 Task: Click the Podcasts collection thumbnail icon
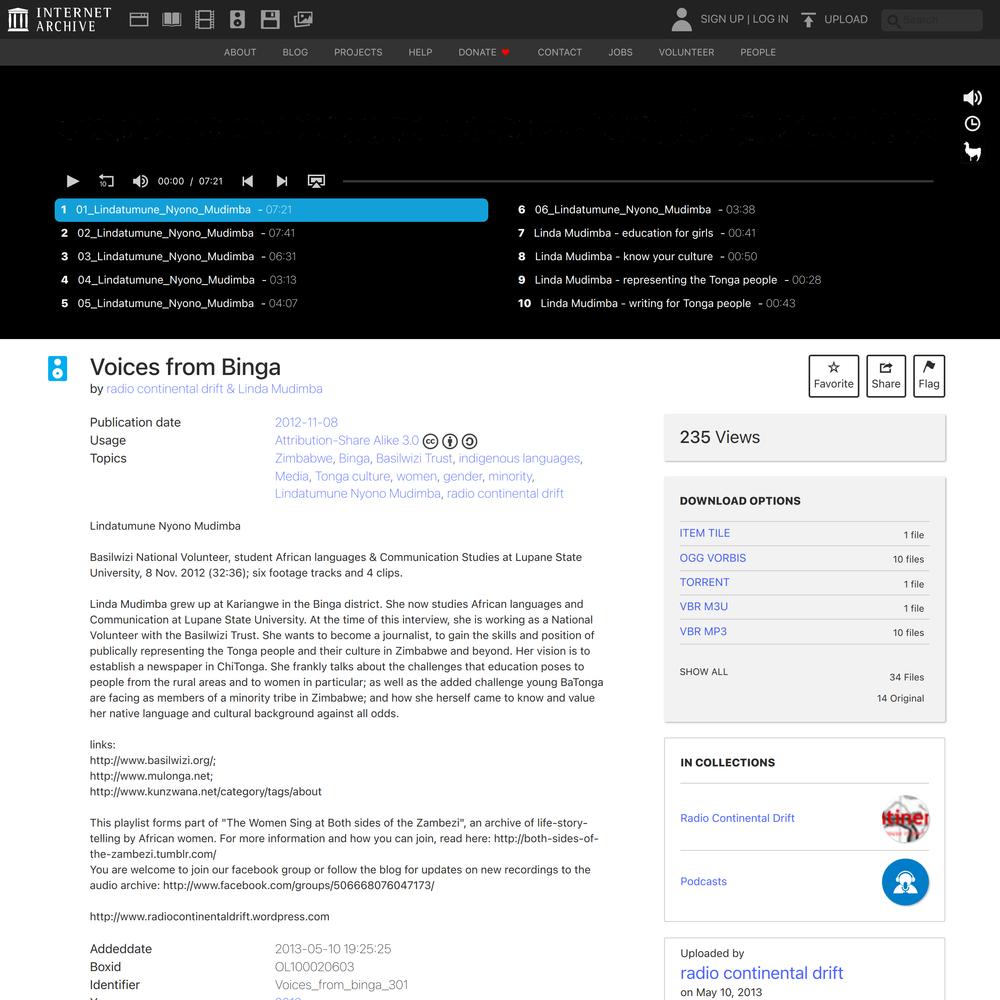905,882
